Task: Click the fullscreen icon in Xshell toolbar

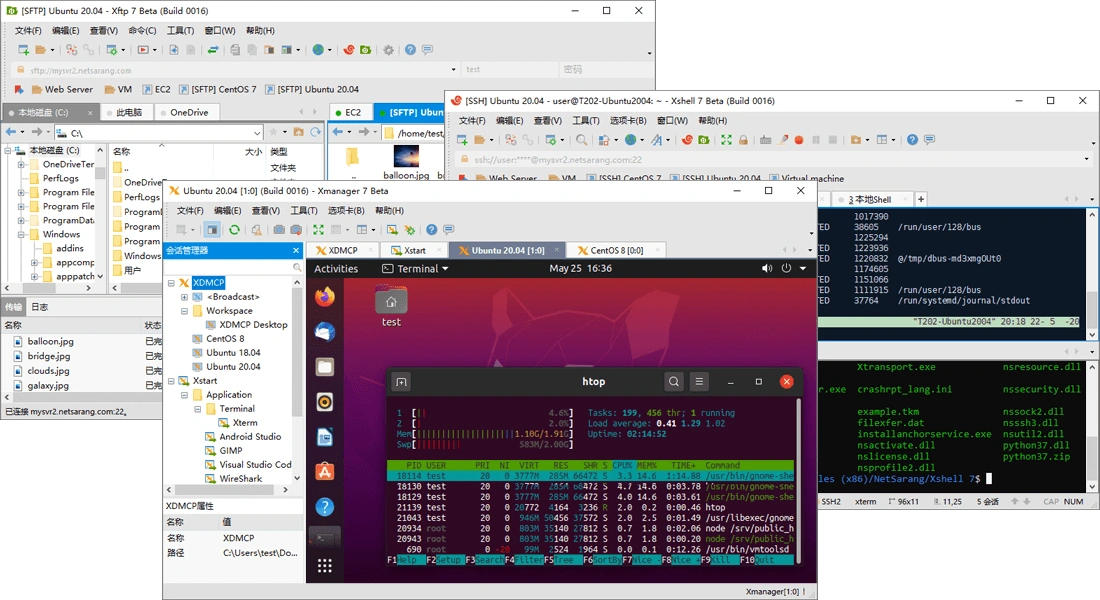Action: coord(726,140)
